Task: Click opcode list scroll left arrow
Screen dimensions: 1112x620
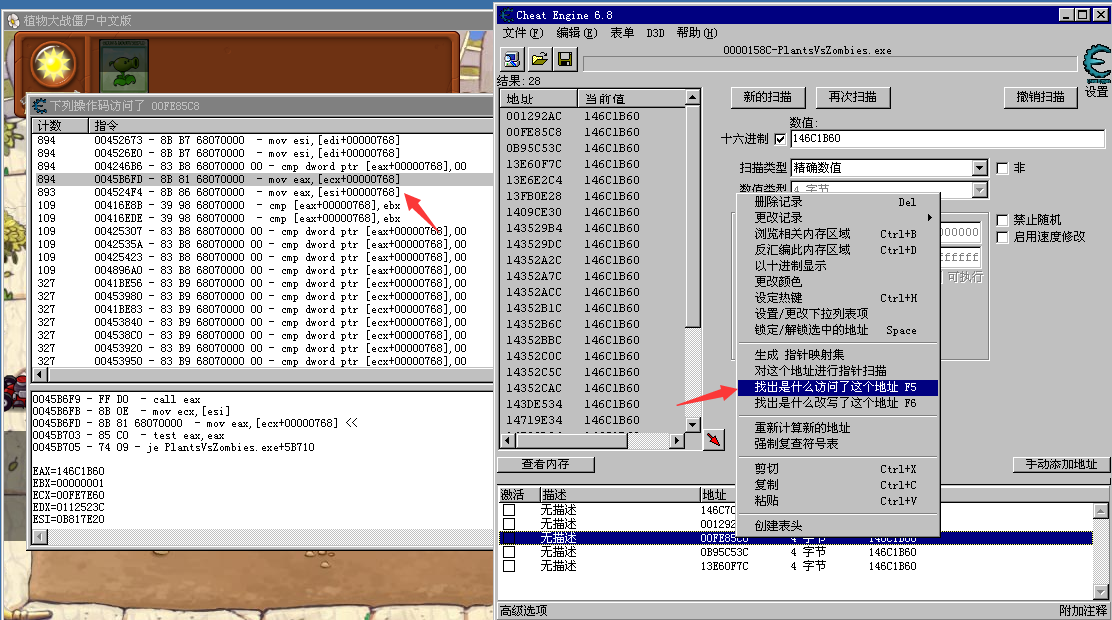Action: pyautogui.click(x=40, y=375)
